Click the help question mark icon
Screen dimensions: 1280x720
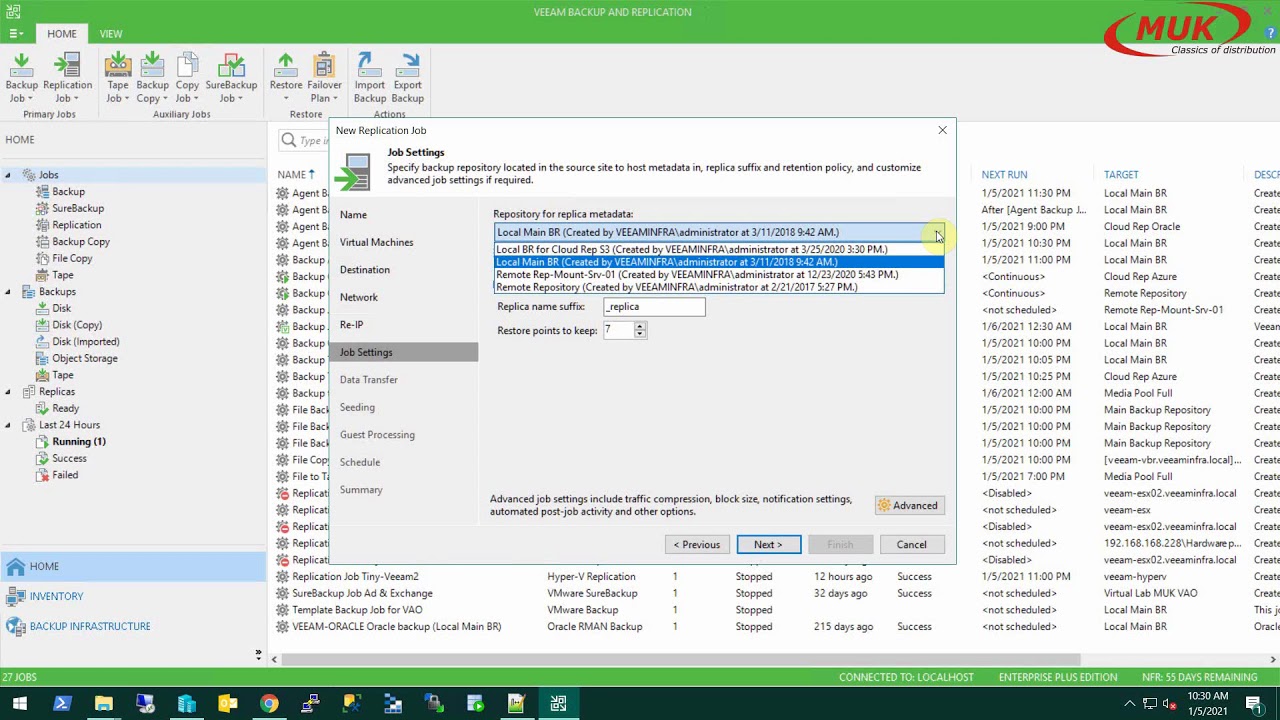[x=1271, y=34]
